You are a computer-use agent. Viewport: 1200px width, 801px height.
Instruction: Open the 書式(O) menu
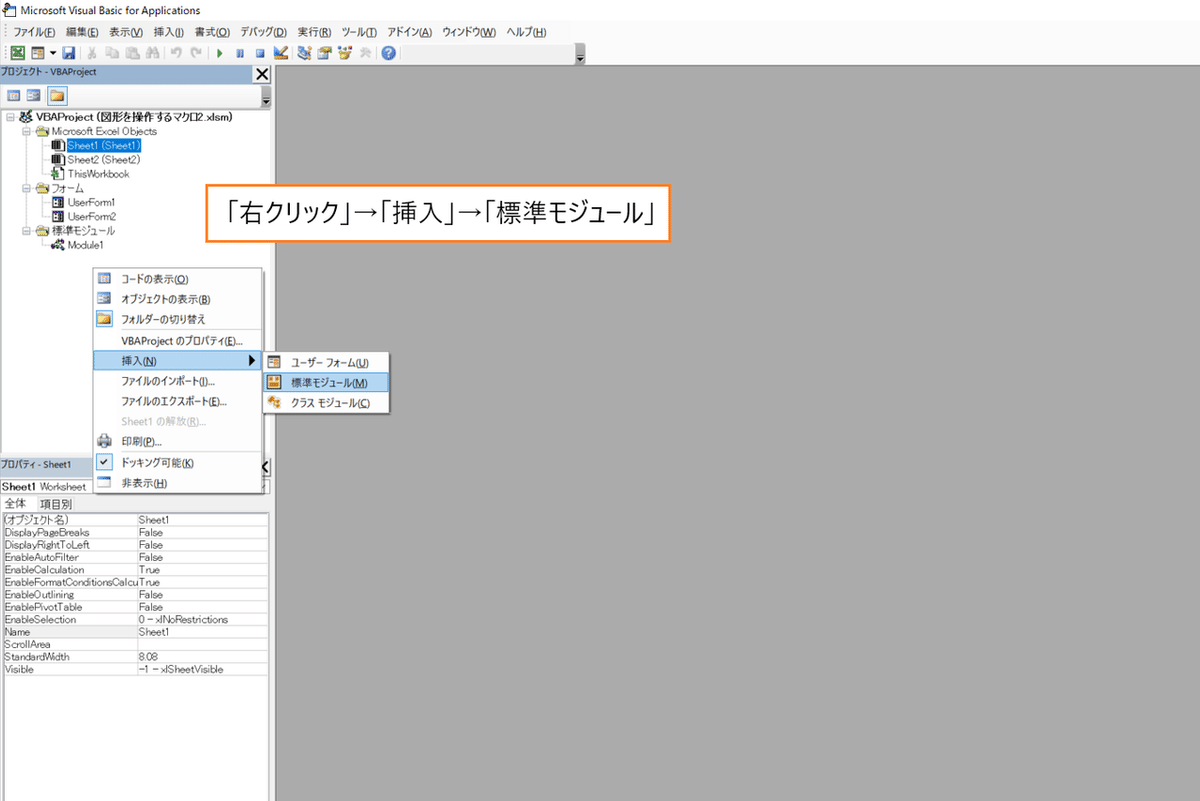point(212,32)
